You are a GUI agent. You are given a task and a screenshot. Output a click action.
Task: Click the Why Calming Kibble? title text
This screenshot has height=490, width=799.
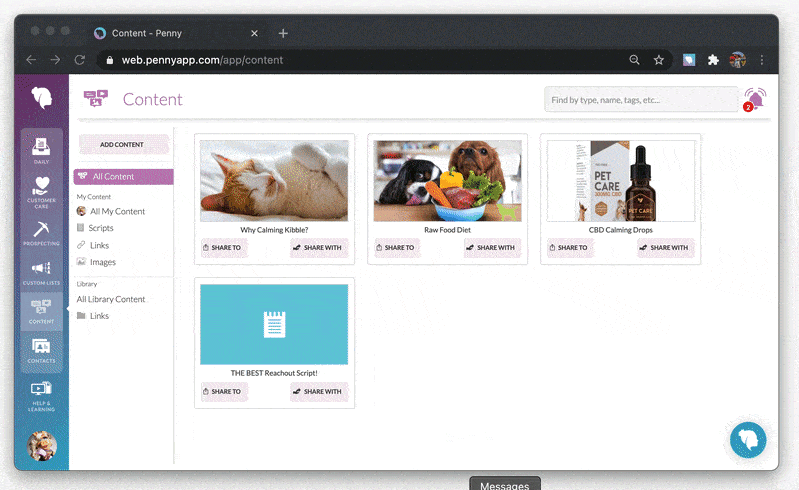274,230
